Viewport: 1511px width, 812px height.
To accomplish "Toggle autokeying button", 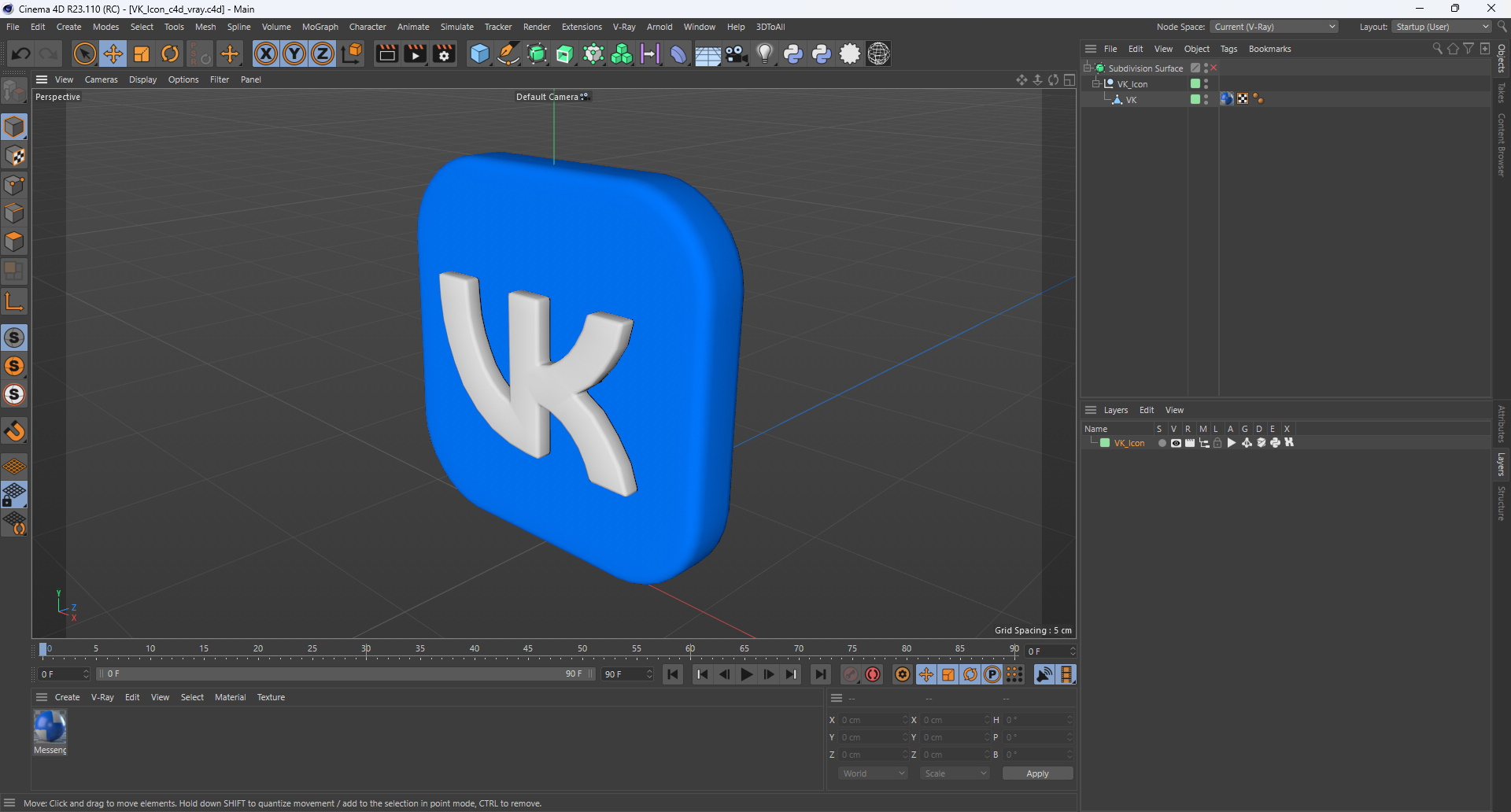I will tap(873, 674).
